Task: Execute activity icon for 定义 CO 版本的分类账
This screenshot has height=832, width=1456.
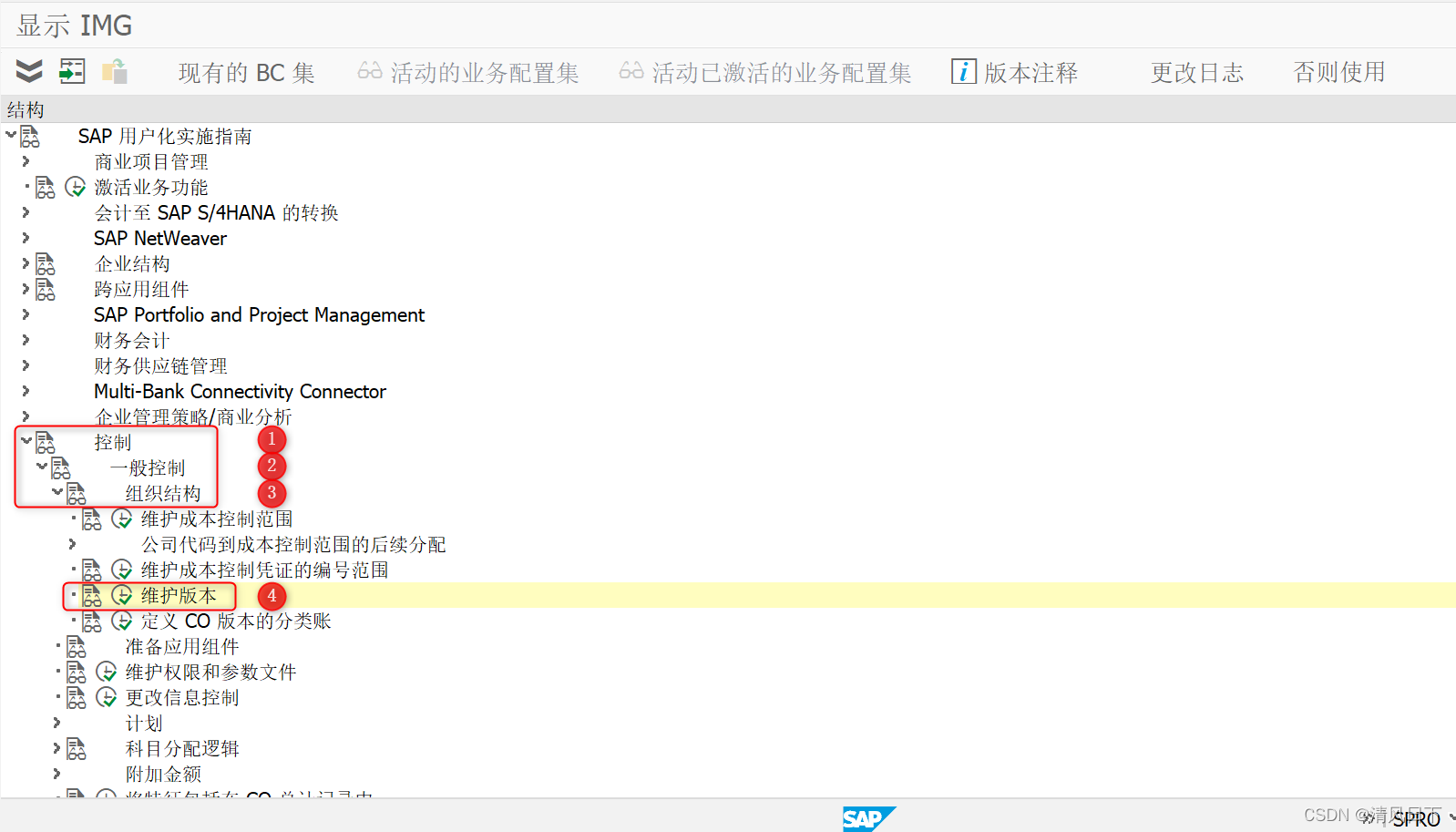Action: (x=122, y=621)
